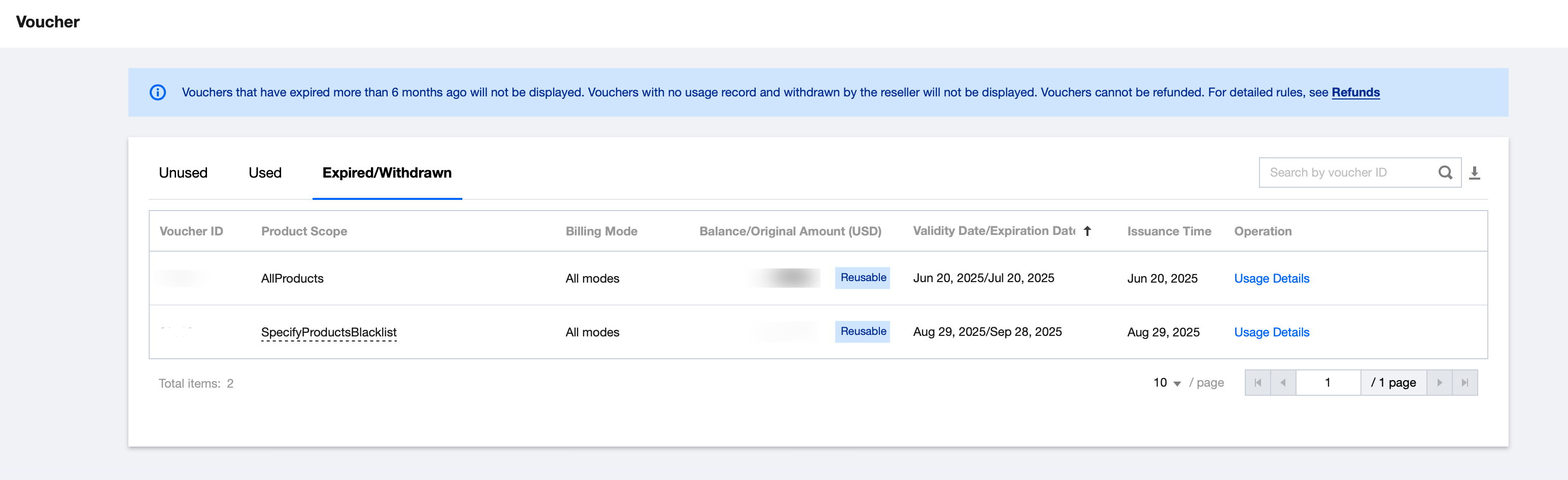
Task: Select the Expired/Withdrawn tab
Action: click(x=387, y=173)
